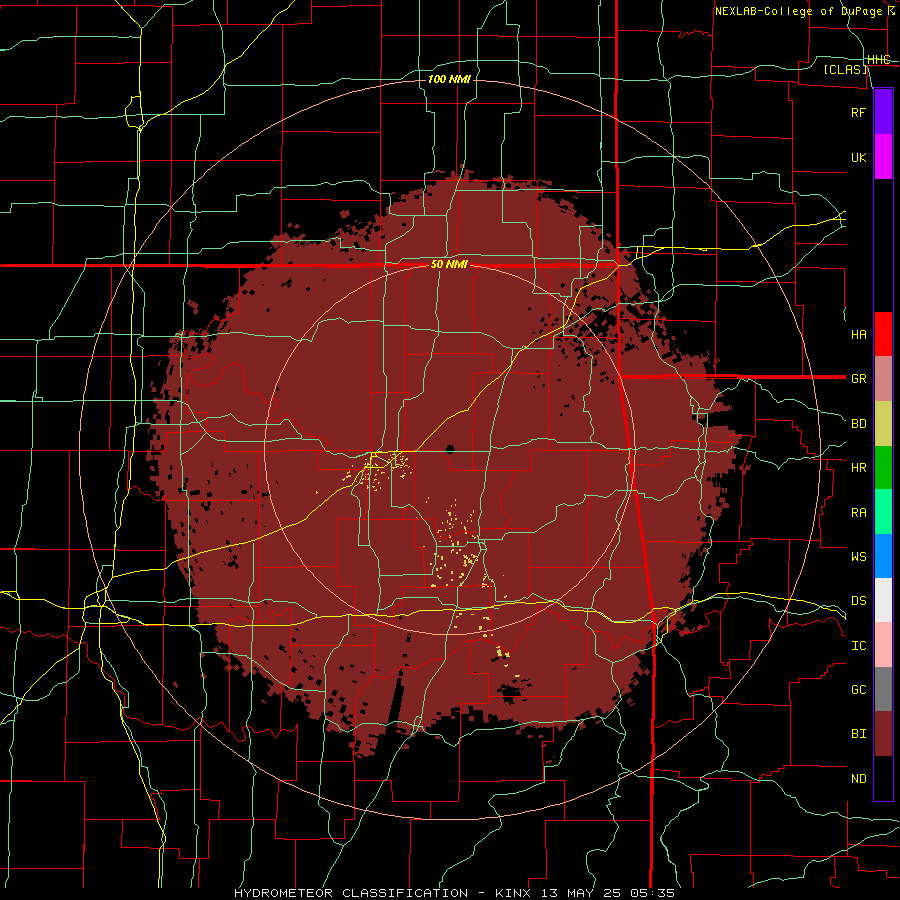The width and height of the screenshot is (900, 900).
Task: Click the dark red BI legend swatch
Action: coord(883,734)
